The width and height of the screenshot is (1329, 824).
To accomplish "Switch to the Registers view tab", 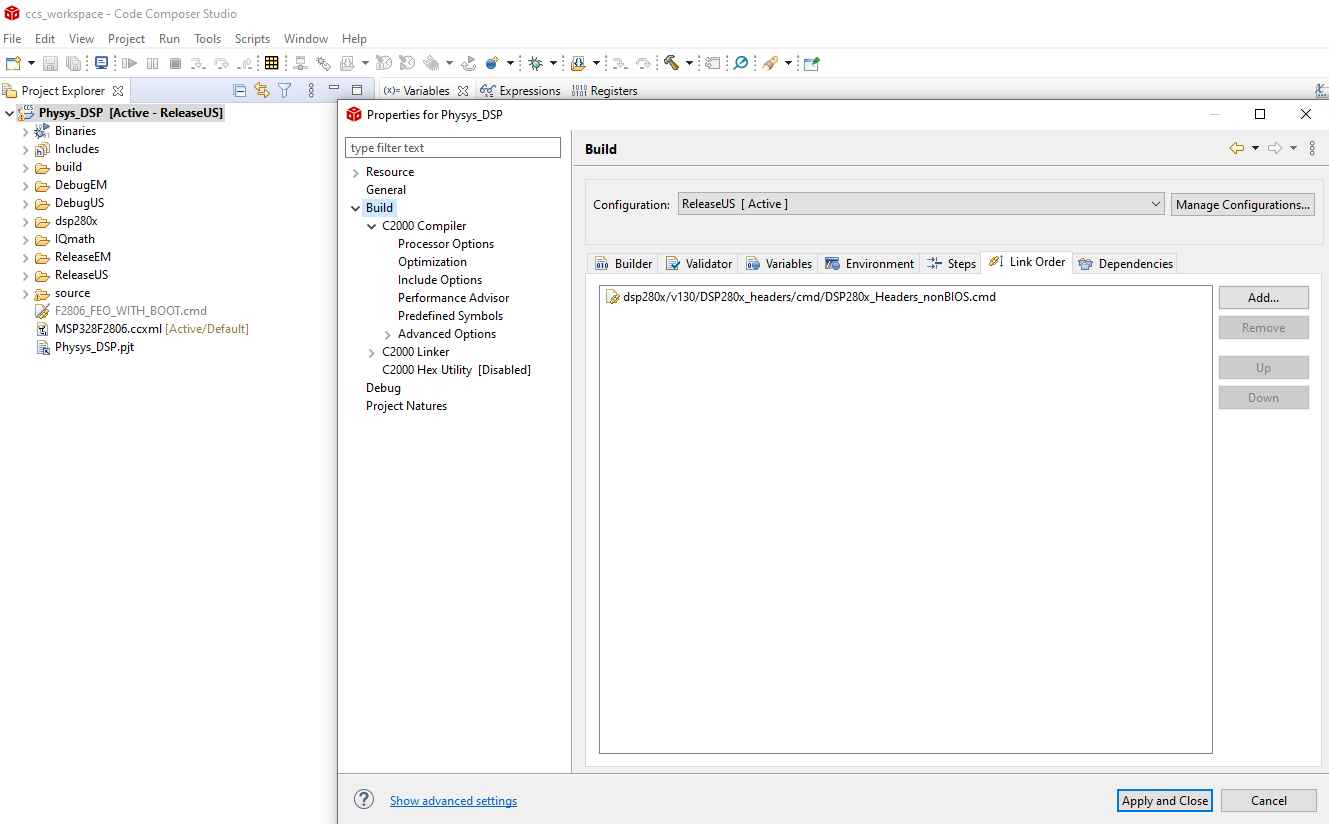I will pos(604,91).
